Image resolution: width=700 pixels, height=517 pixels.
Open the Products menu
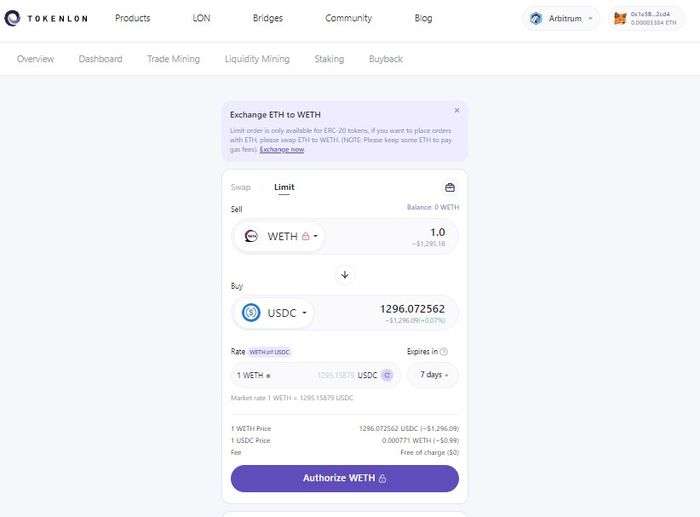[x=133, y=18]
